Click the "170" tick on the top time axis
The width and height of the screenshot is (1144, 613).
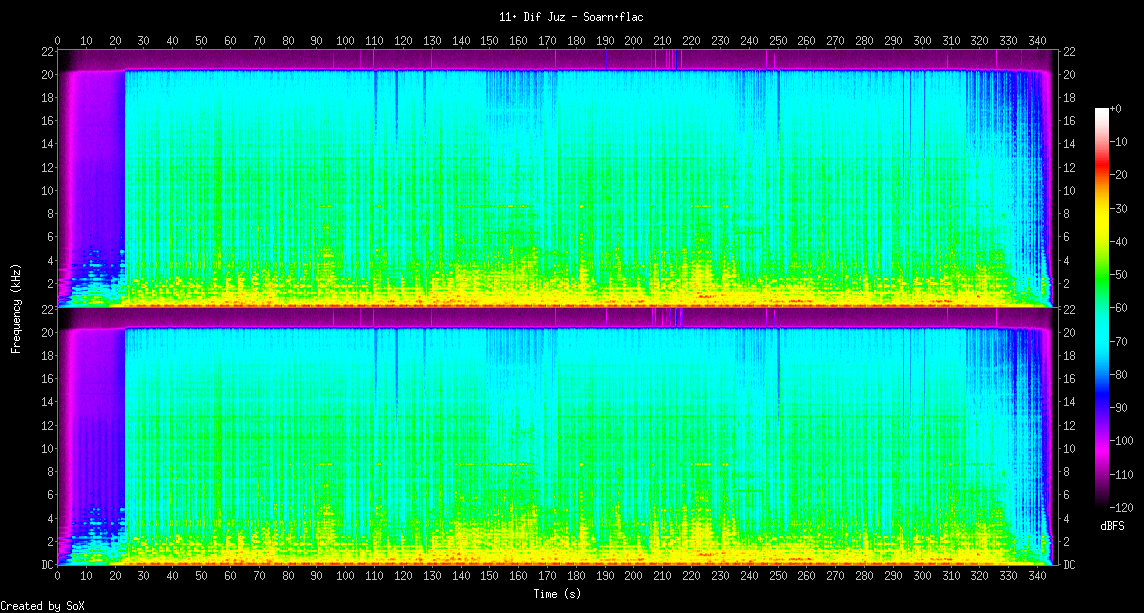pyautogui.click(x=547, y=41)
